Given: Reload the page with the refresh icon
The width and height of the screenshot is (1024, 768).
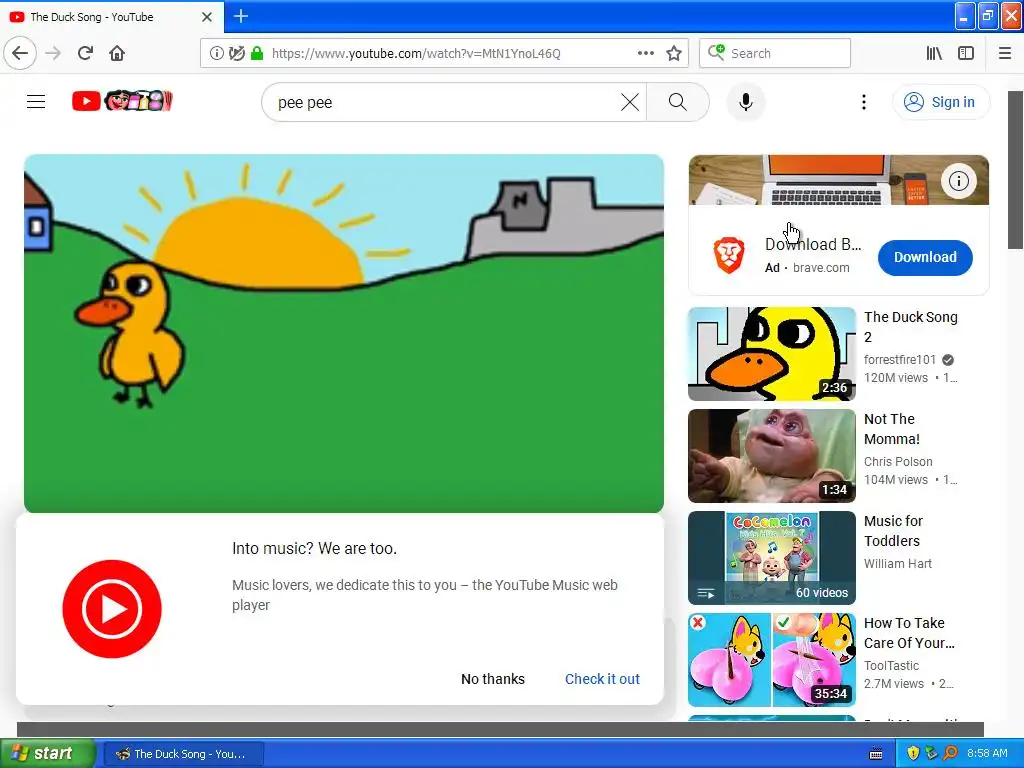Looking at the screenshot, I should coord(85,53).
